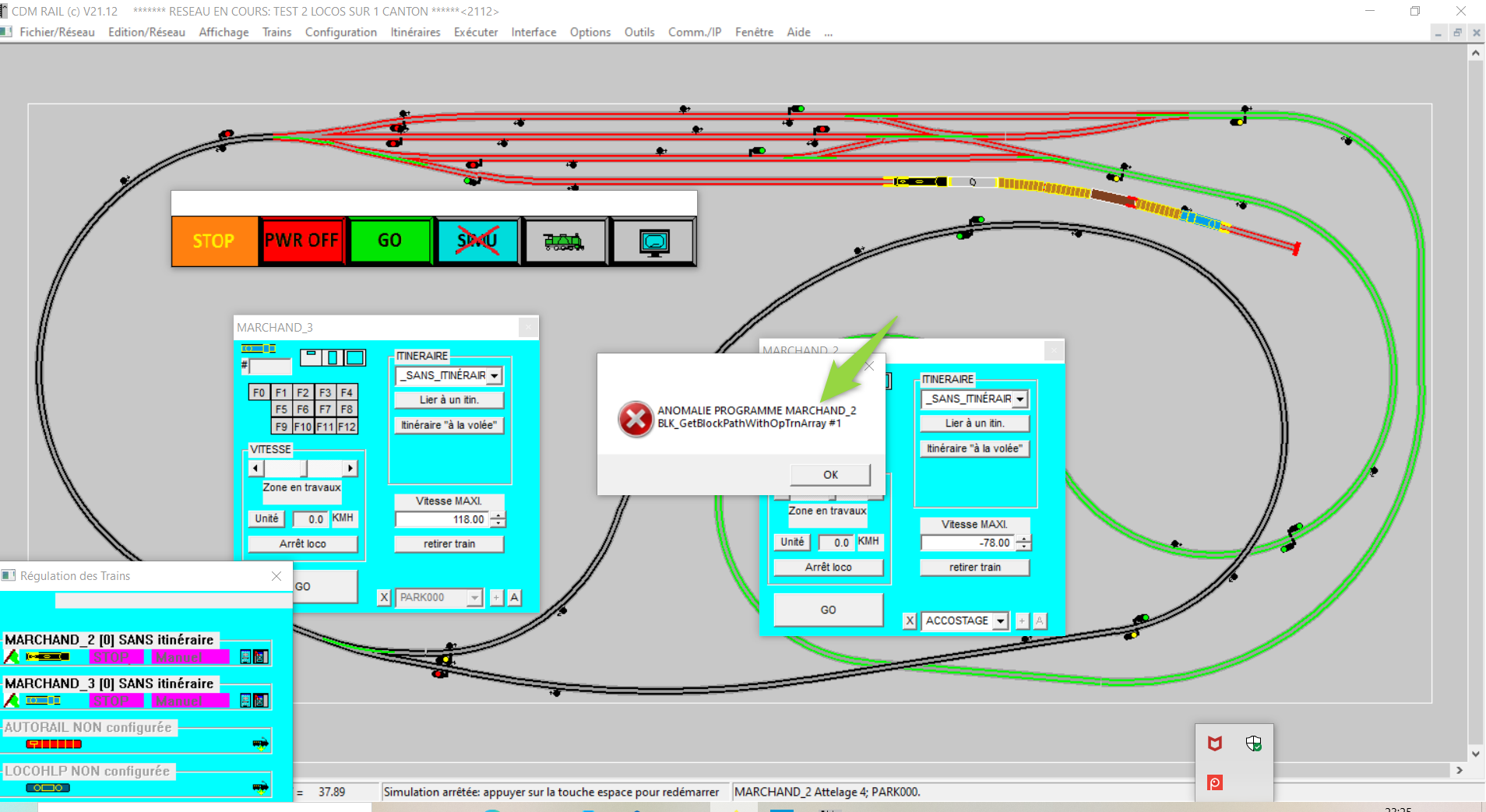The image size is (1486, 812).
Task: Click X button beside ACCOSTAGE dropdown
Action: click(910, 620)
